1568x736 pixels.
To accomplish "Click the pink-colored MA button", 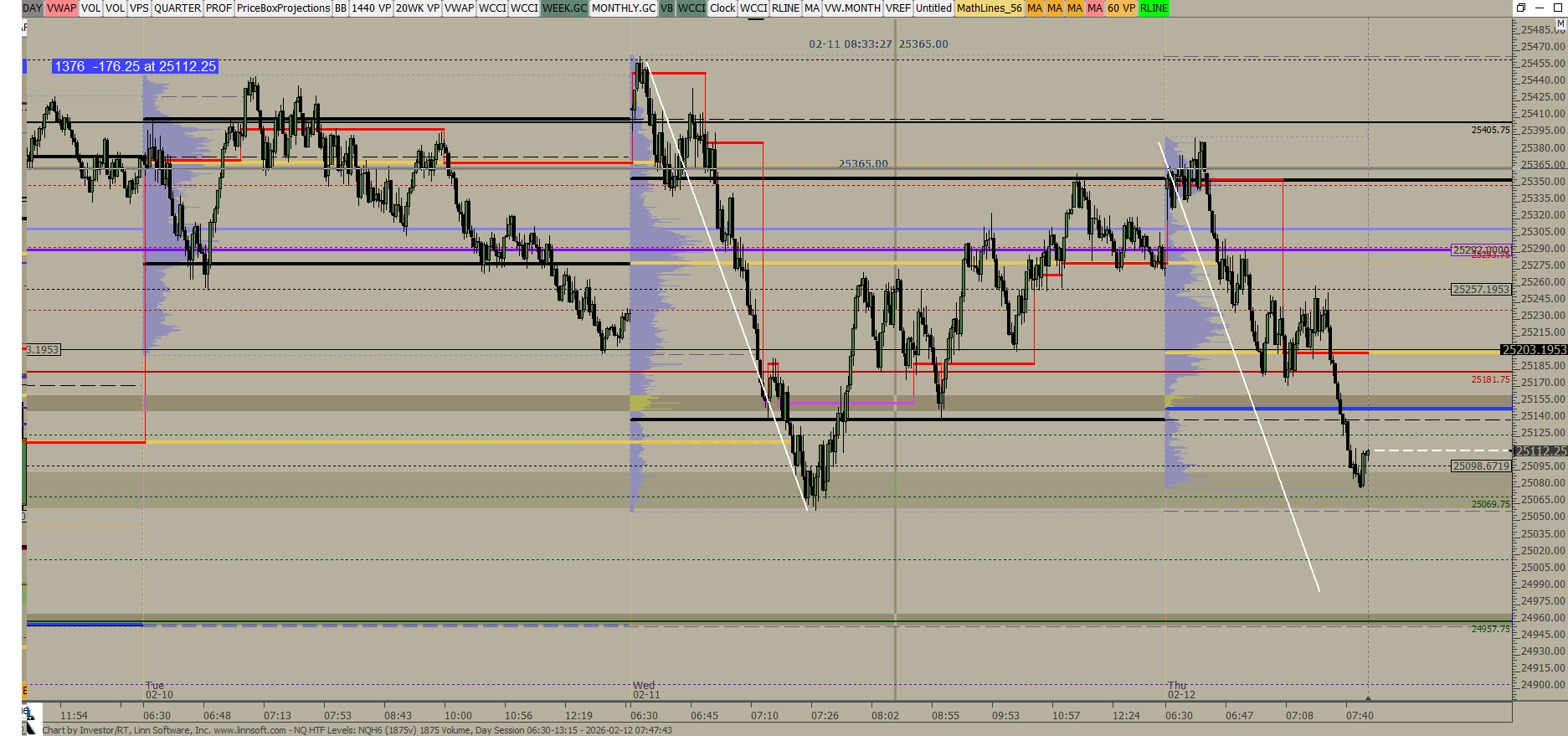I will [x=1094, y=8].
